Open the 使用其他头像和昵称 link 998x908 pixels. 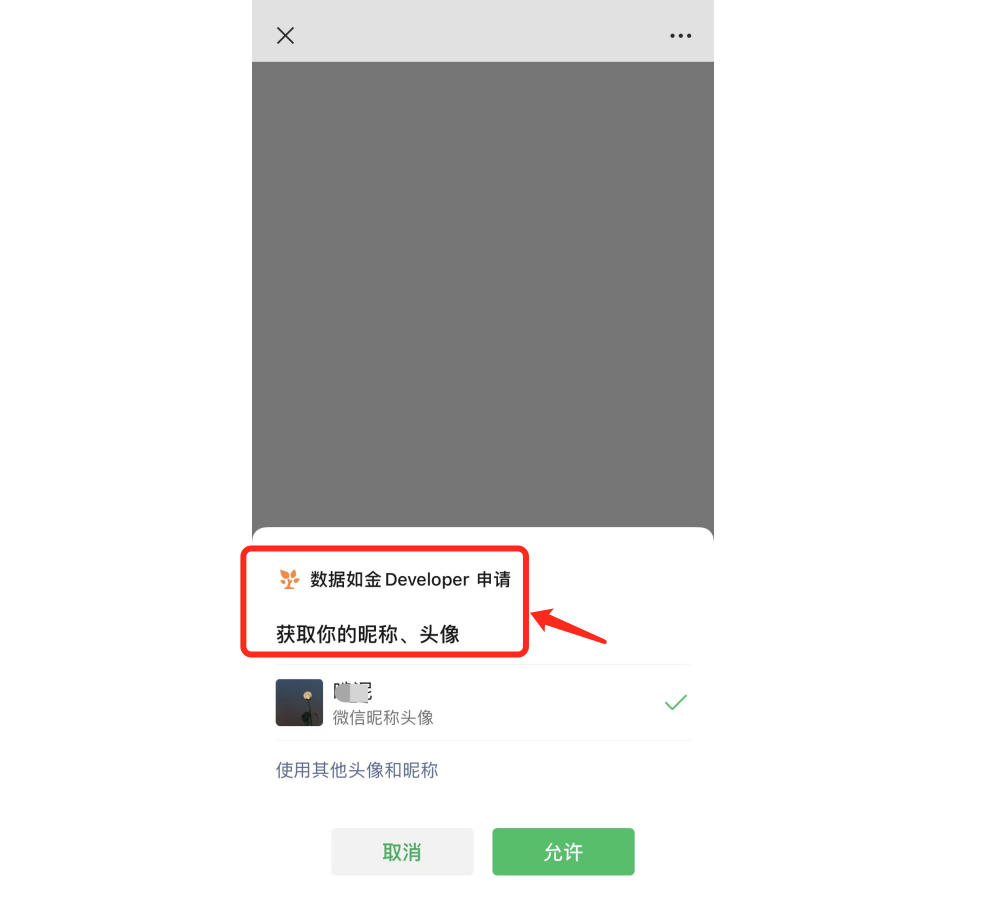coord(356,770)
